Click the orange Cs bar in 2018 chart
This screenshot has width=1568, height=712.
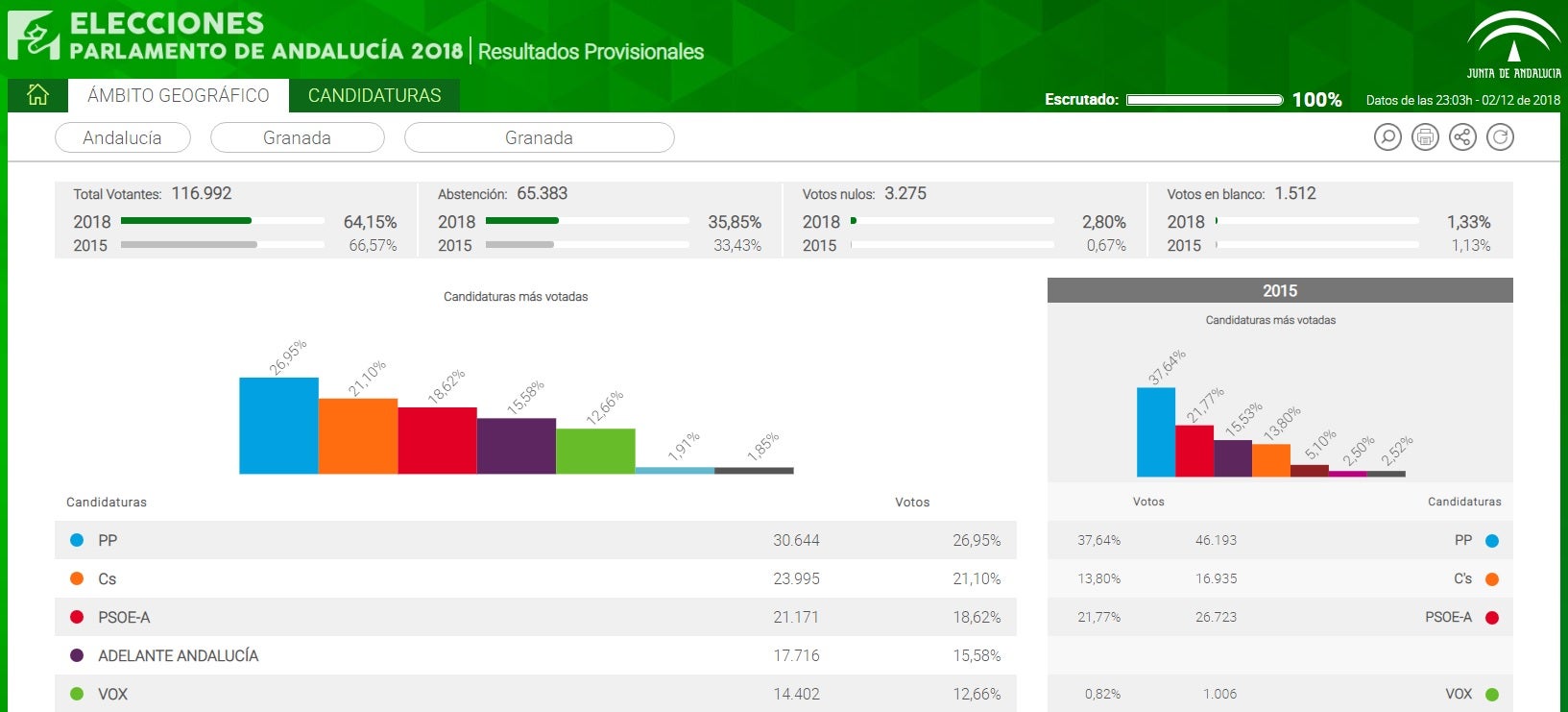[357, 436]
